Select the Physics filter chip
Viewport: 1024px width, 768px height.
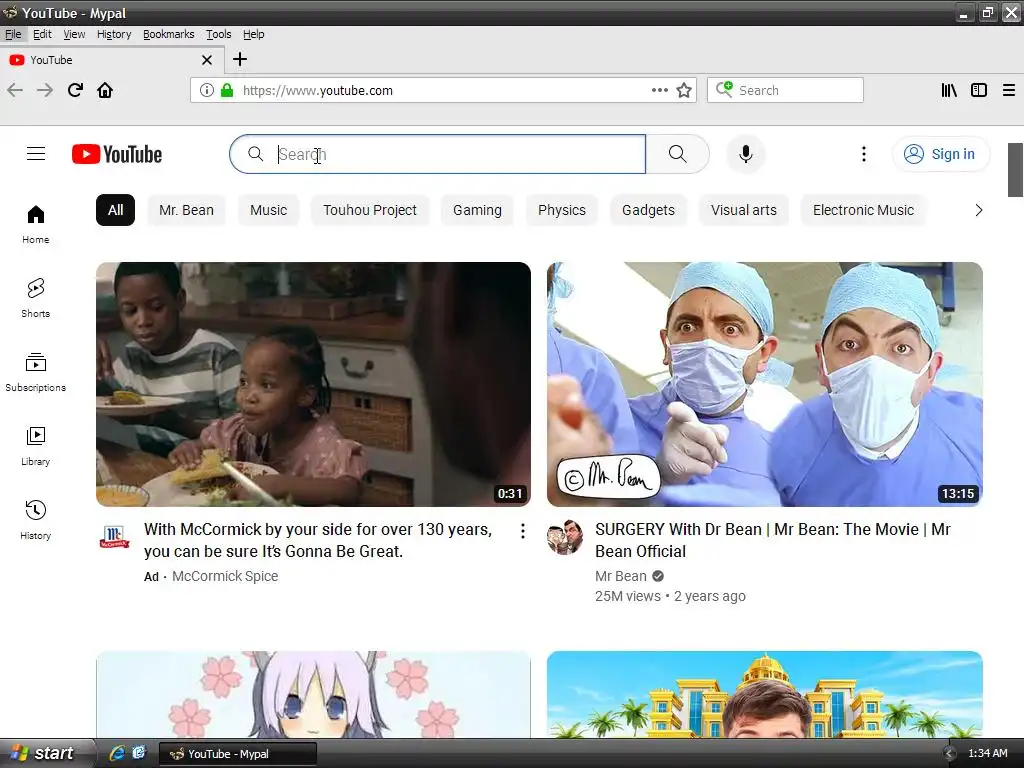click(x=562, y=210)
